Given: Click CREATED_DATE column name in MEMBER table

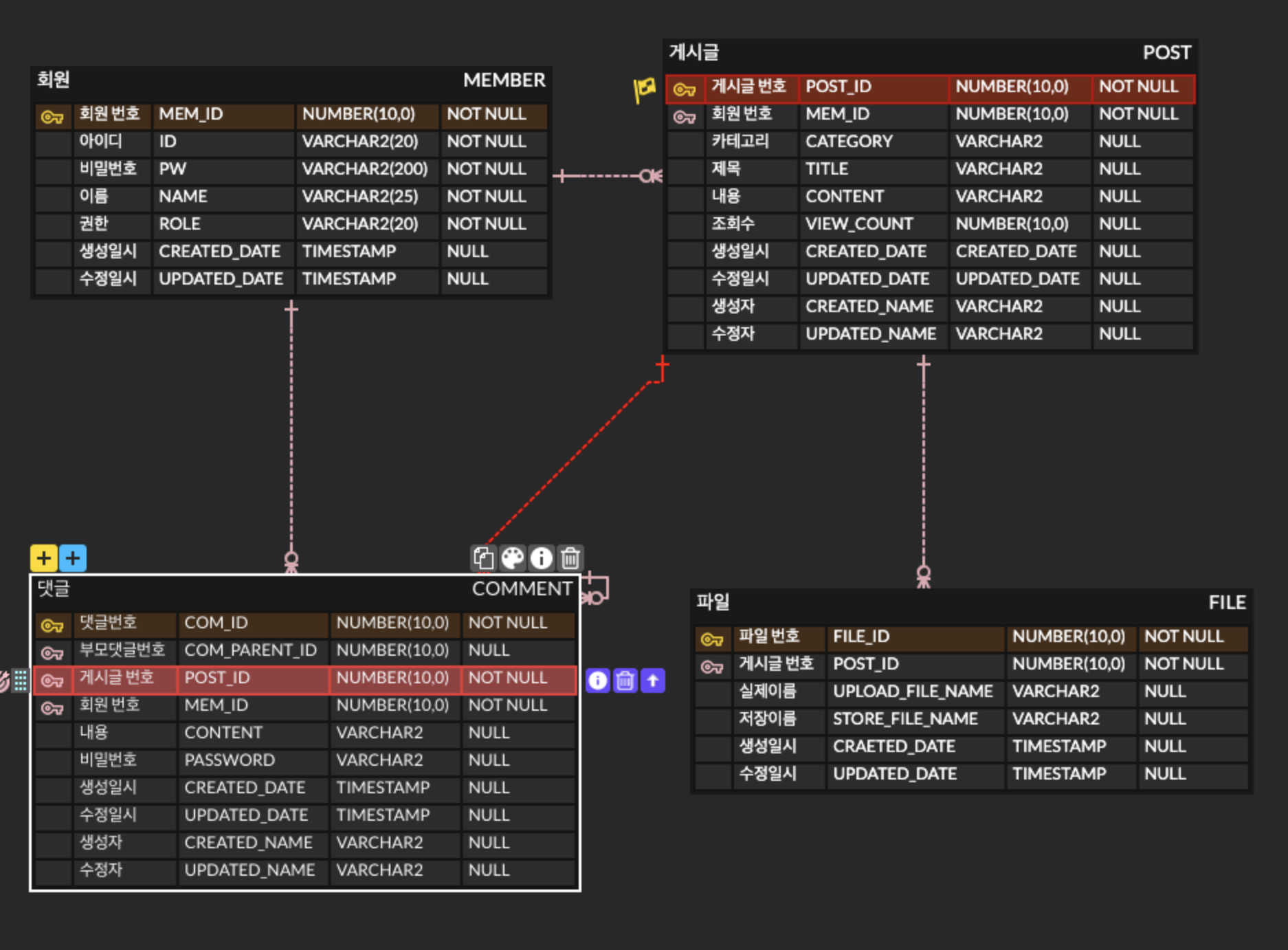Looking at the screenshot, I should pos(219,252).
